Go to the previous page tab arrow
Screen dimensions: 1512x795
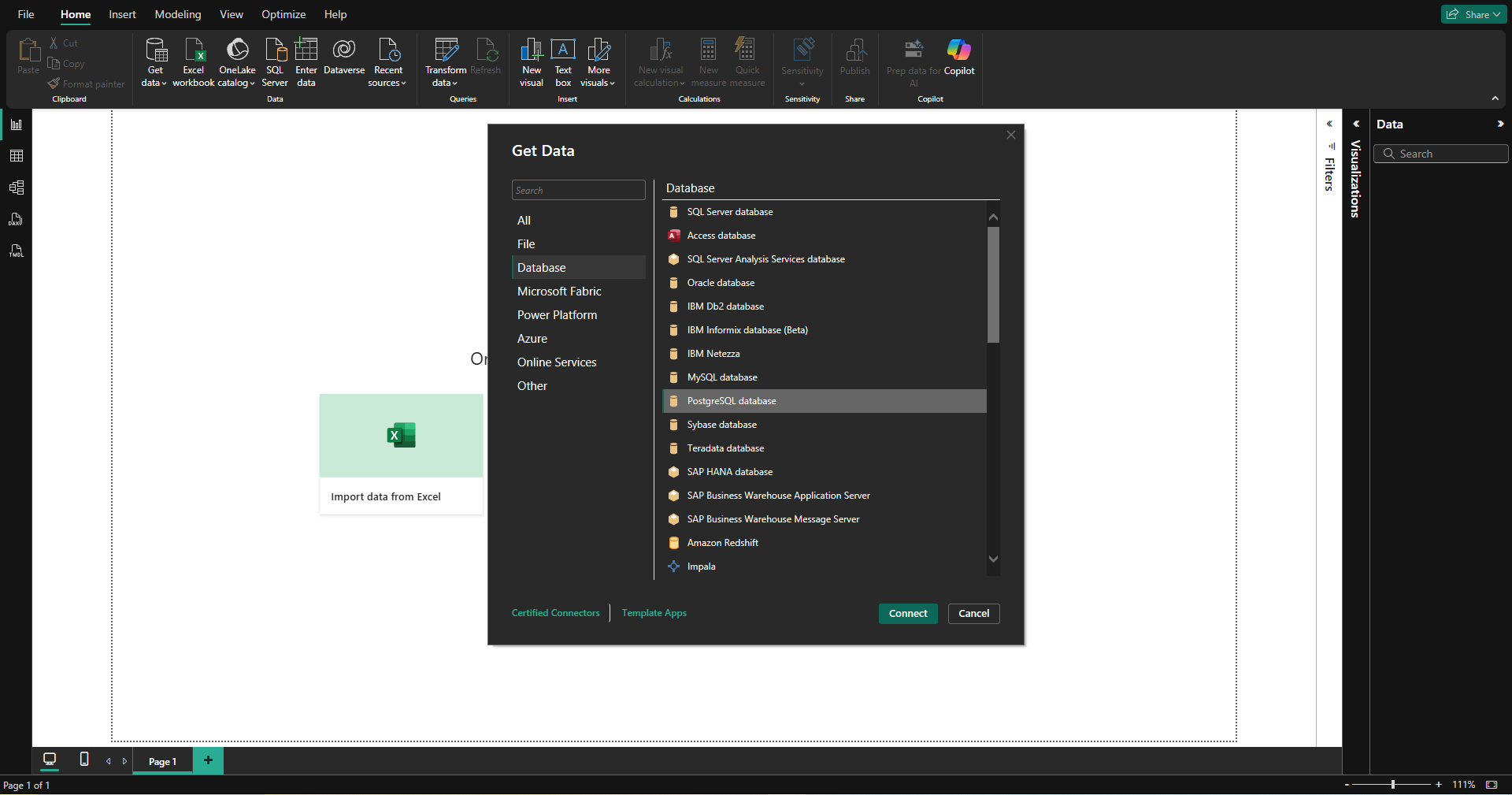[x=109, y=761]
